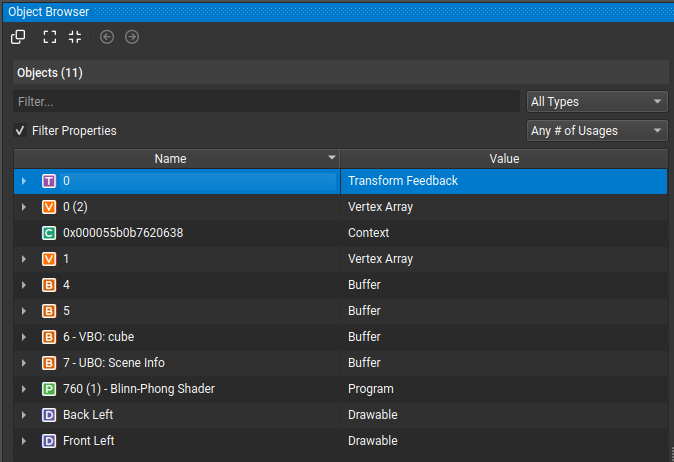Select the Buffer 5 row
This screenshot has height=462, width=674.
click(200, 311)
